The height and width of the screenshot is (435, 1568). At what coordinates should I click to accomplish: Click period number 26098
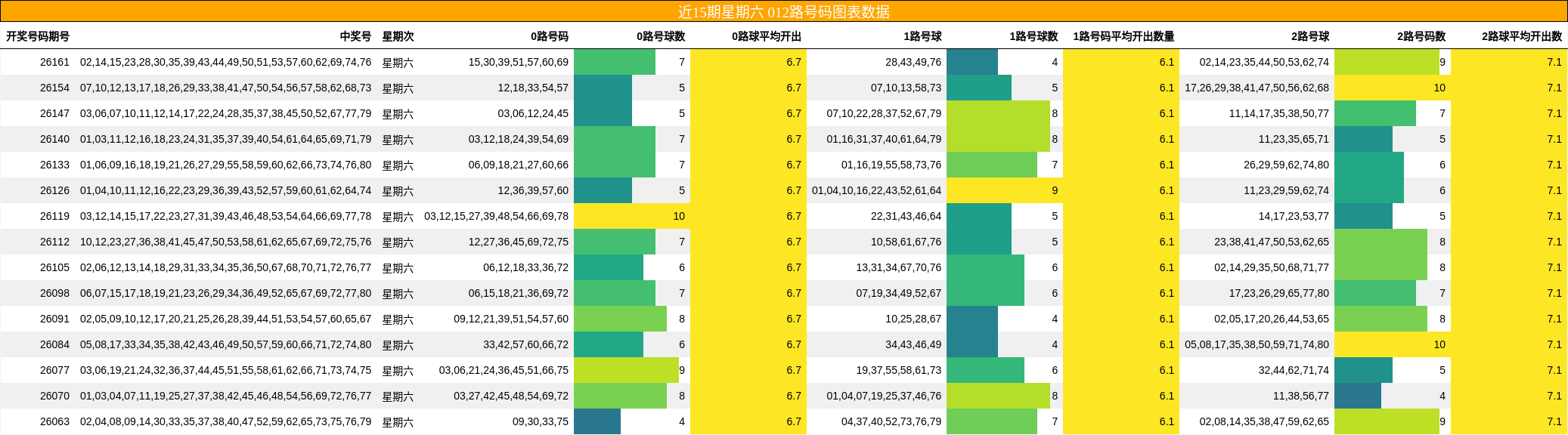click(54, 293)
